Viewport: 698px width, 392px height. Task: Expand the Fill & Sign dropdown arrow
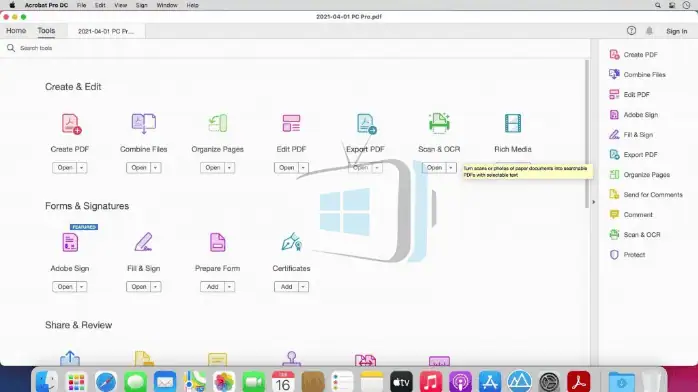point(155,287)
